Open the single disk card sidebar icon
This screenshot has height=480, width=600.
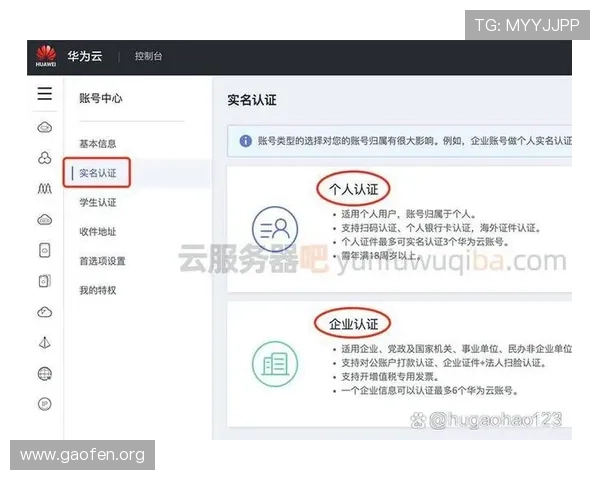point(45,250)
